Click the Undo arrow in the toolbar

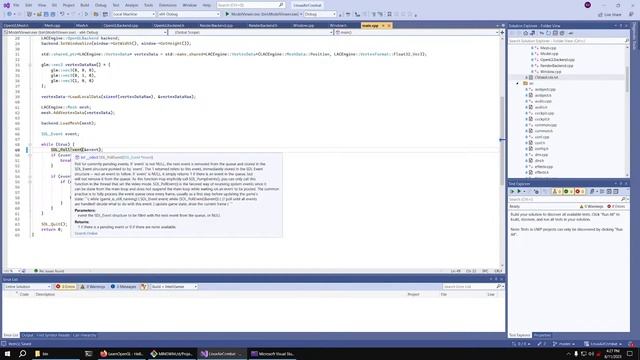62,14
